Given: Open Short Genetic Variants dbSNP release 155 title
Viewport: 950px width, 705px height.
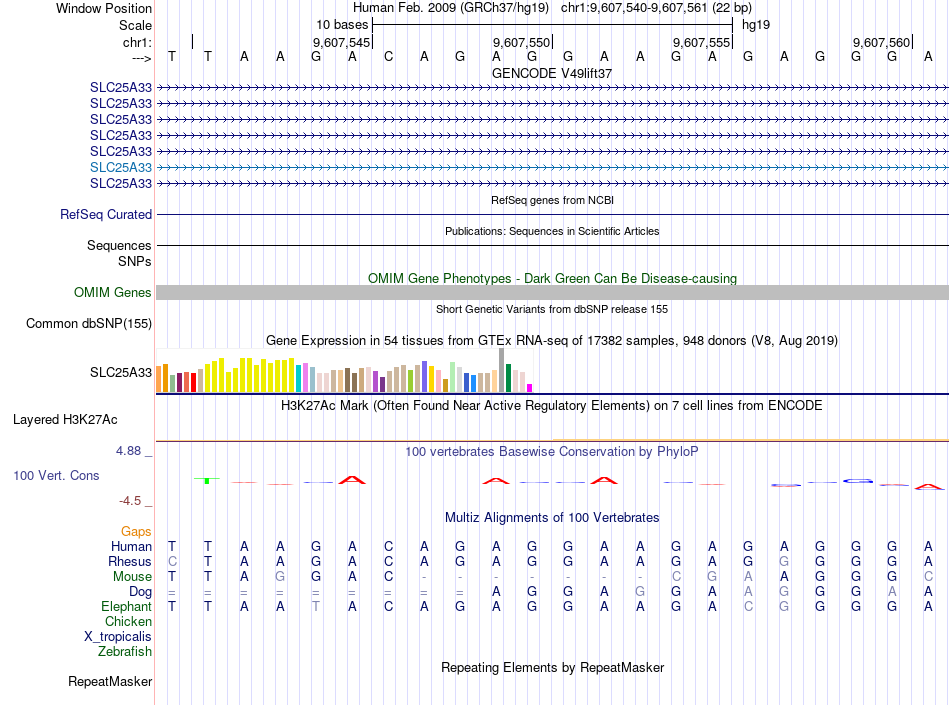Looking at the screenshot, I should click(551, 309).
